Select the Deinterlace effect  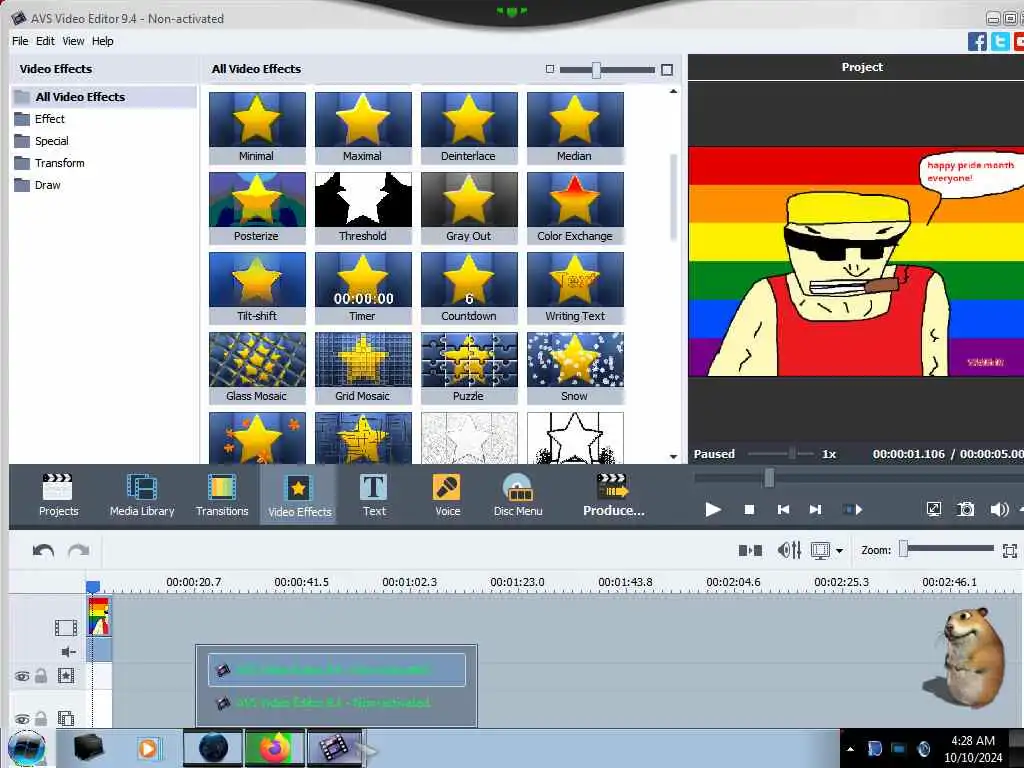tap(469, 127)
